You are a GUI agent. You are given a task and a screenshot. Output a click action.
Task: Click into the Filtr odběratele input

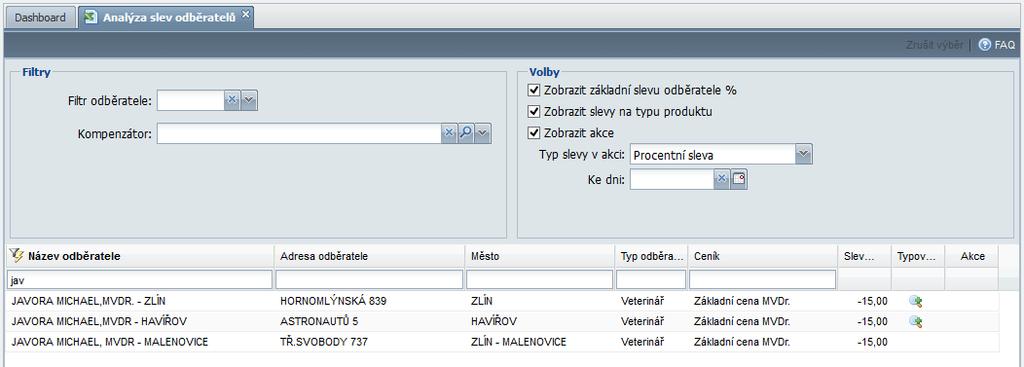(x=191, y=101)
